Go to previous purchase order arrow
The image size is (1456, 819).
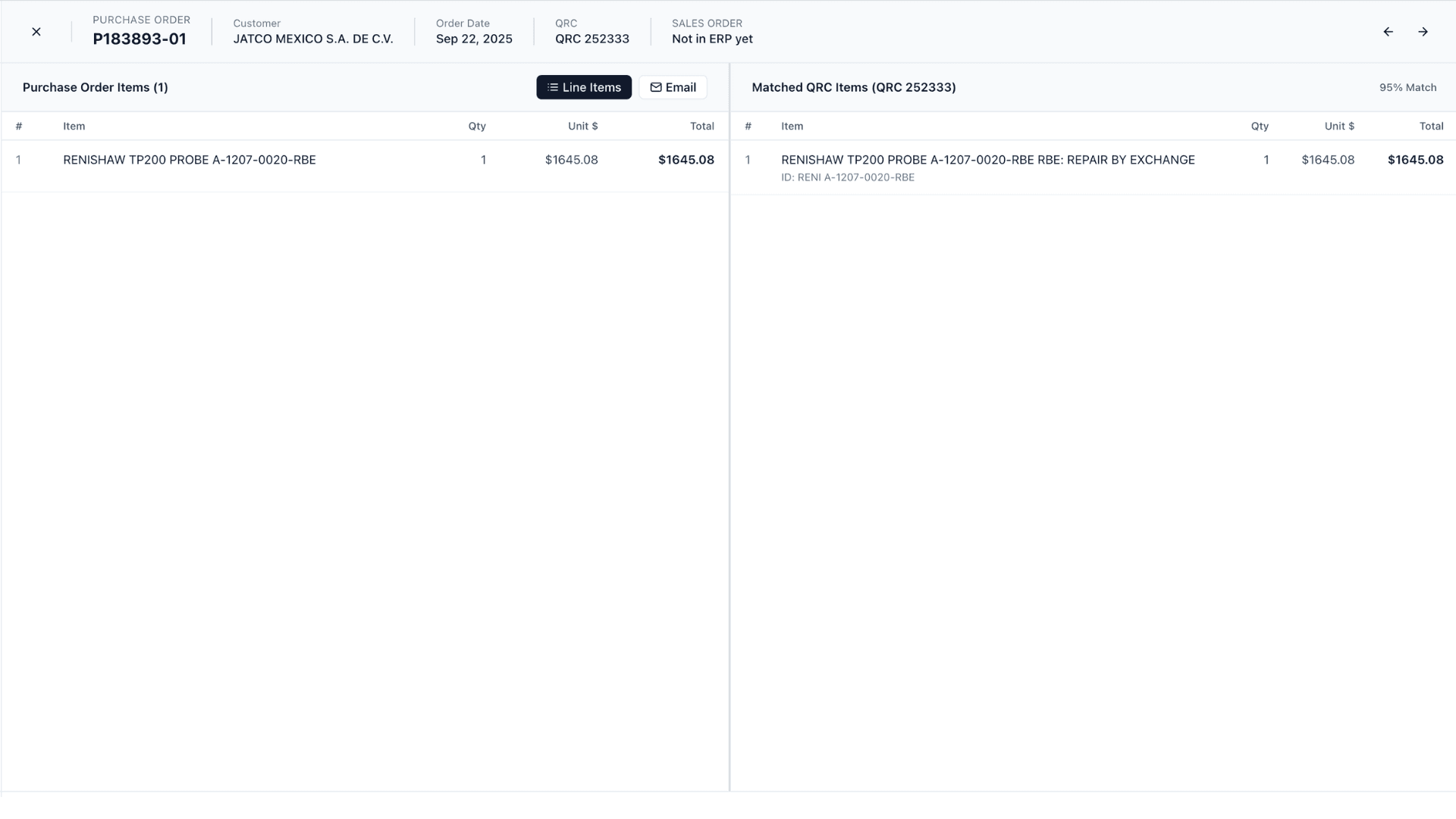[1388, 32]
